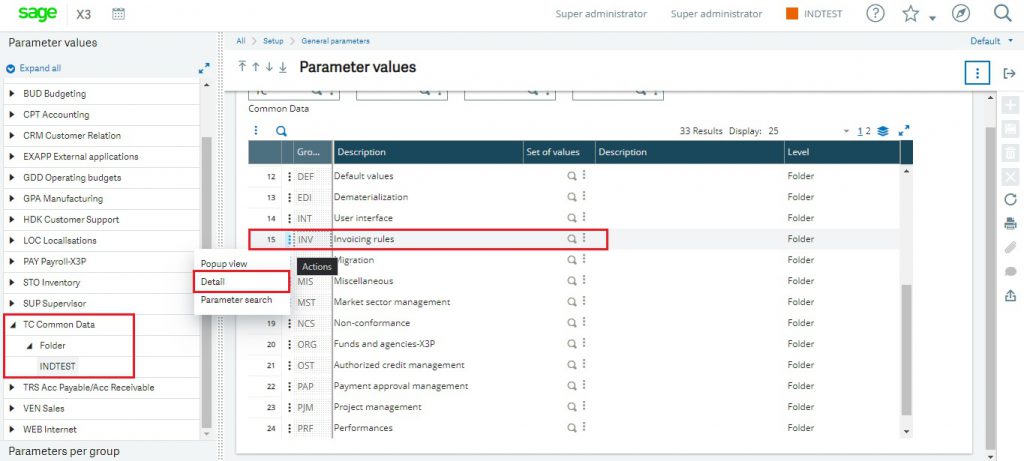Go to results page 2
The width and height of the screenshot is (1024, 461).
pos(869,131)
